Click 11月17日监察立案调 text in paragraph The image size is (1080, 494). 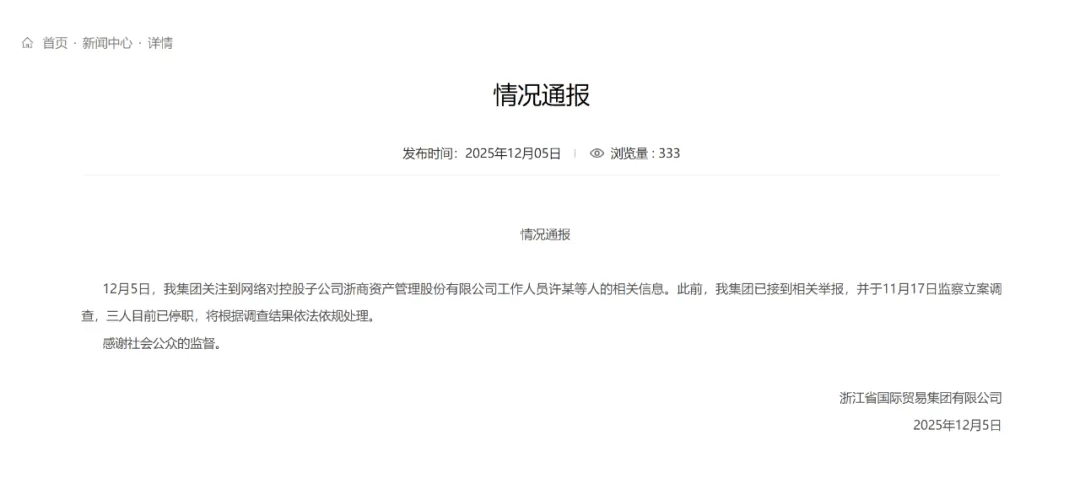(x=938, y=289)
